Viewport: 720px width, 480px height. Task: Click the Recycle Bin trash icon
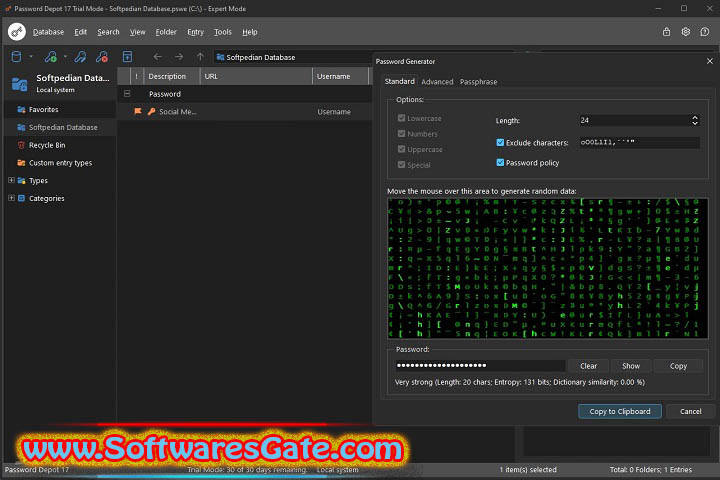click(x=21, y=145)
